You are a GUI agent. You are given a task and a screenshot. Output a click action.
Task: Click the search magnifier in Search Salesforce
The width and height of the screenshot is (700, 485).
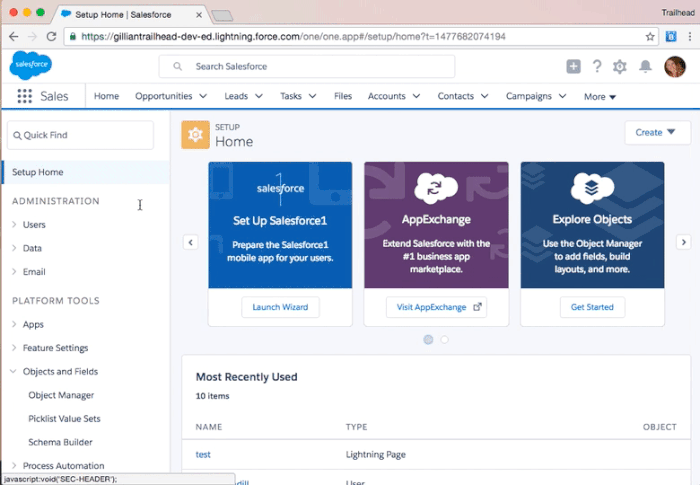(178, 67)
